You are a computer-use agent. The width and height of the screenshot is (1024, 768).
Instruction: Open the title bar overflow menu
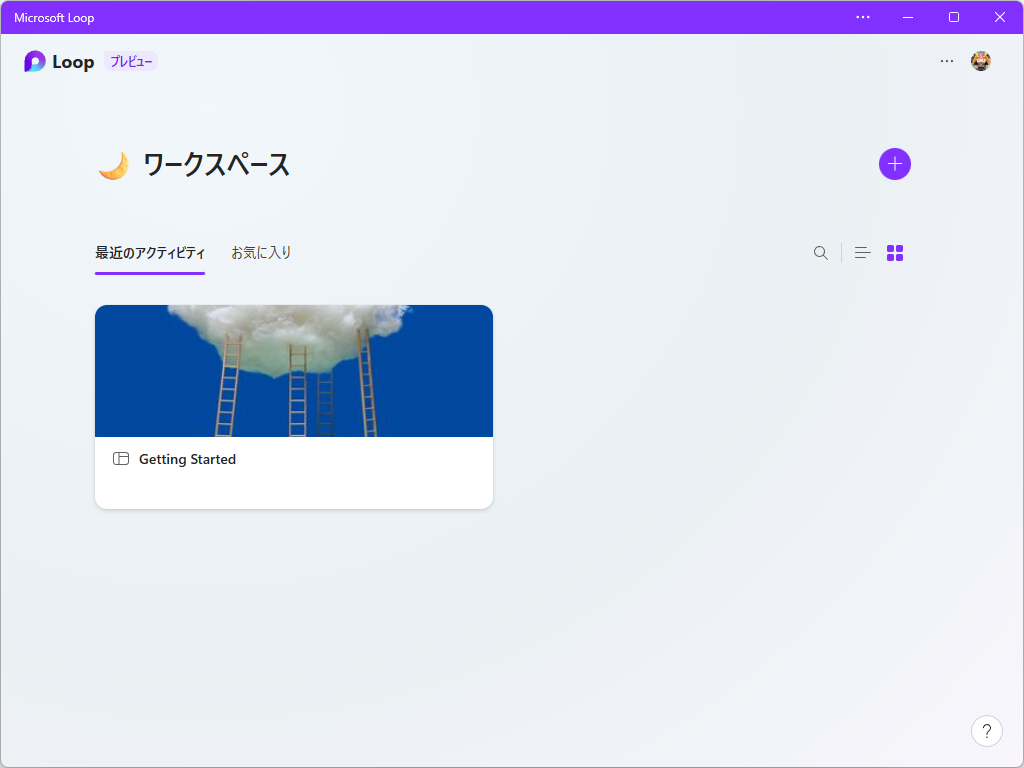coord(862,17)
